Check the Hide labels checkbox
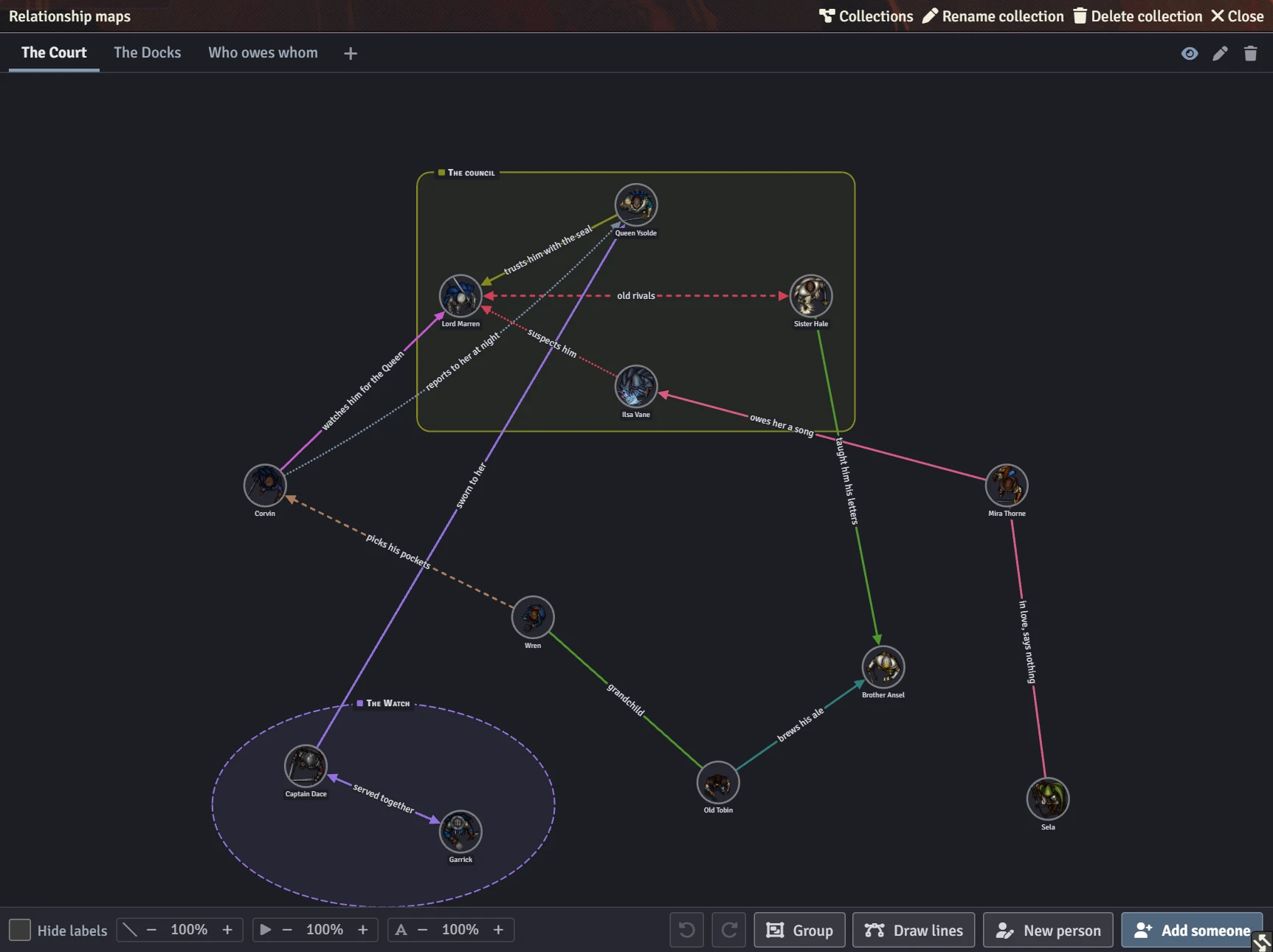Screen dimensions: 1273x952 pos(20,930)
